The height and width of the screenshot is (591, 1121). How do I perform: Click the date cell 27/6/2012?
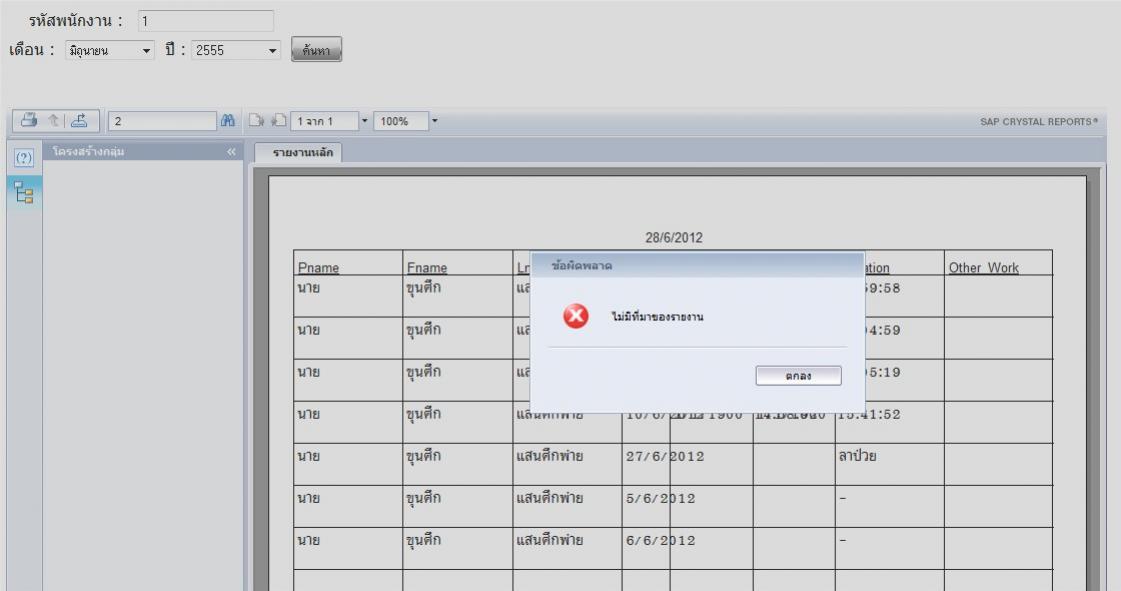tap(665, 456)
